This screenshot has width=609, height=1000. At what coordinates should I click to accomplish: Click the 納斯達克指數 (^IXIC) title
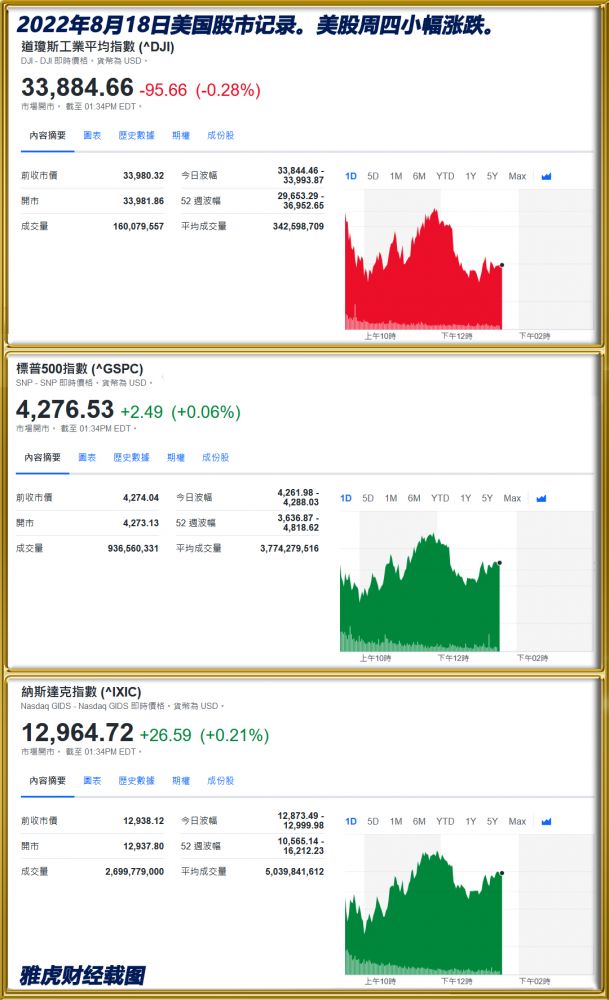coord(81,692)
